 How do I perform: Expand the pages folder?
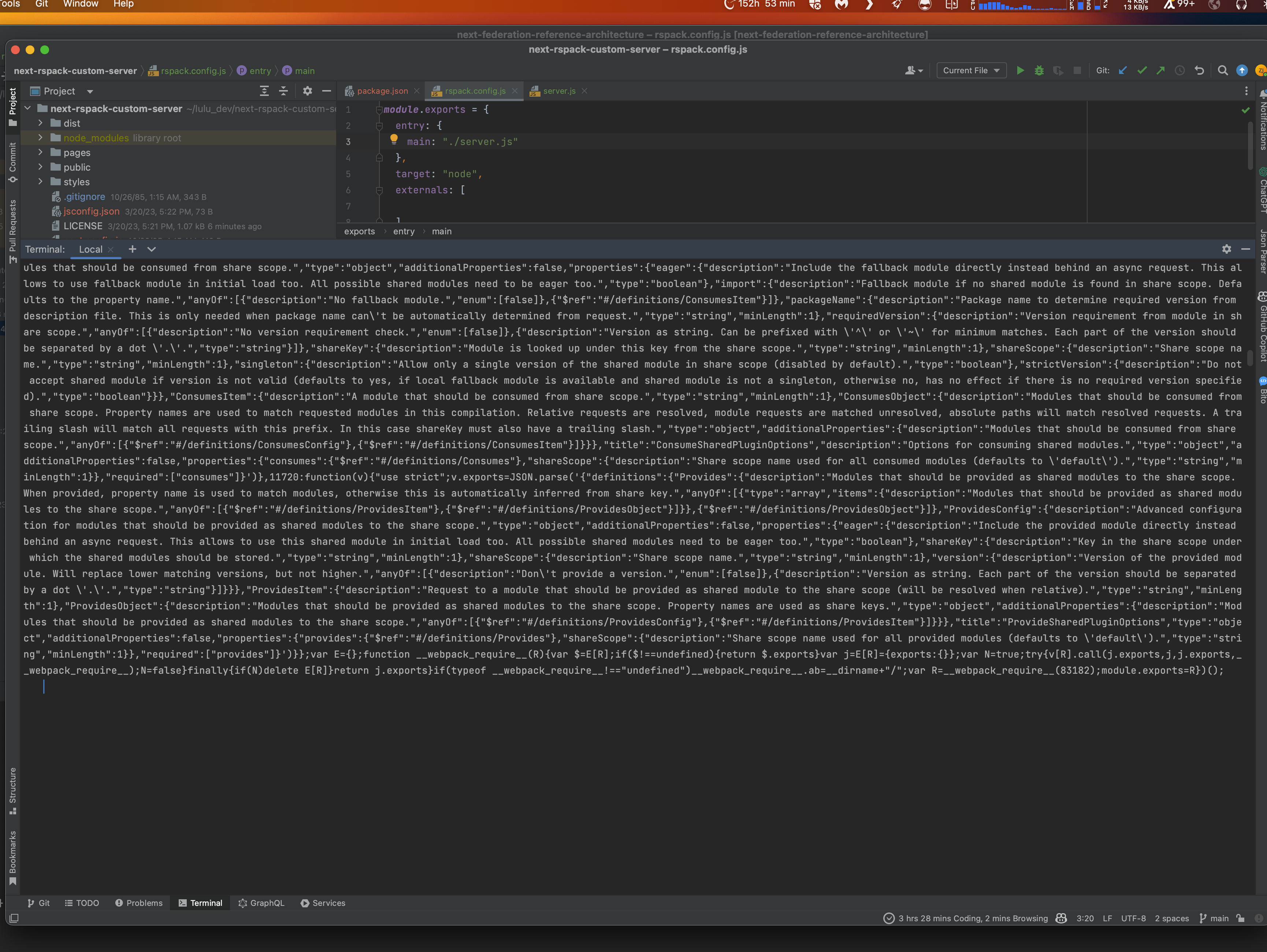(40, 152)
